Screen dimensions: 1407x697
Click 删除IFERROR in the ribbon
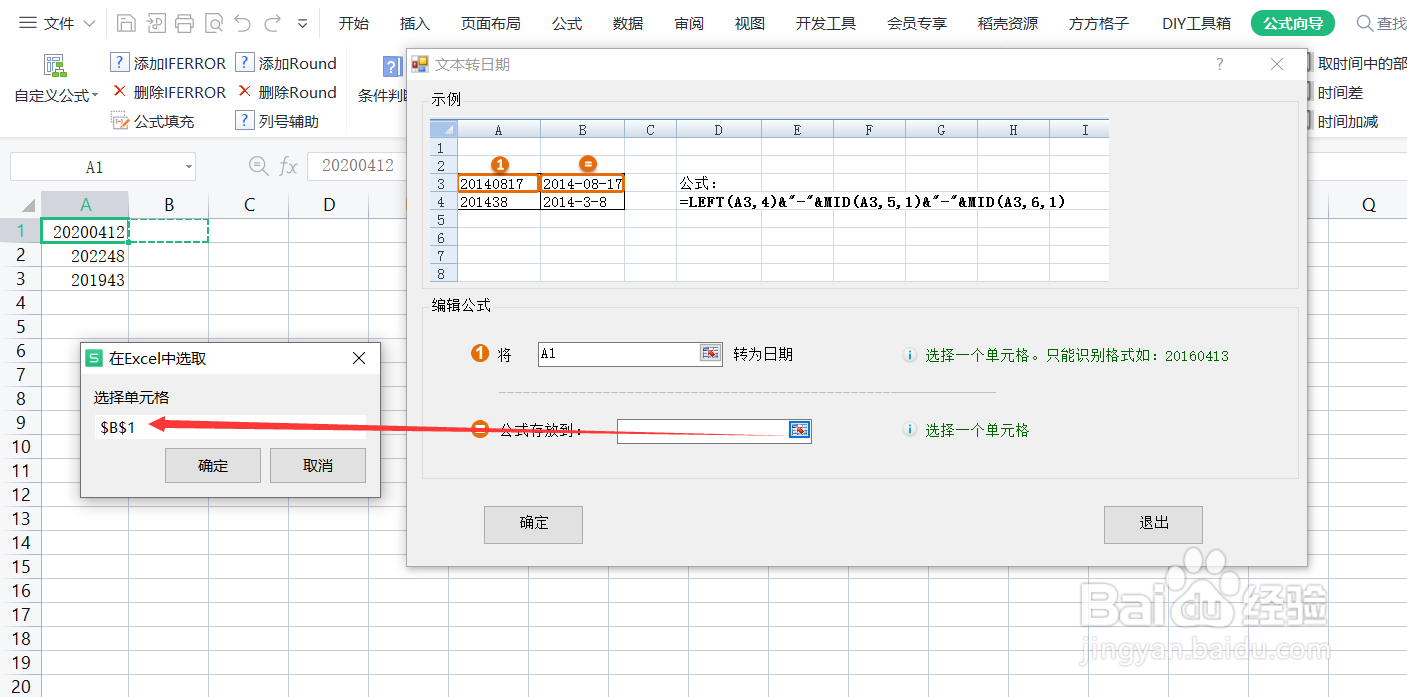click(x=168, y=92)
